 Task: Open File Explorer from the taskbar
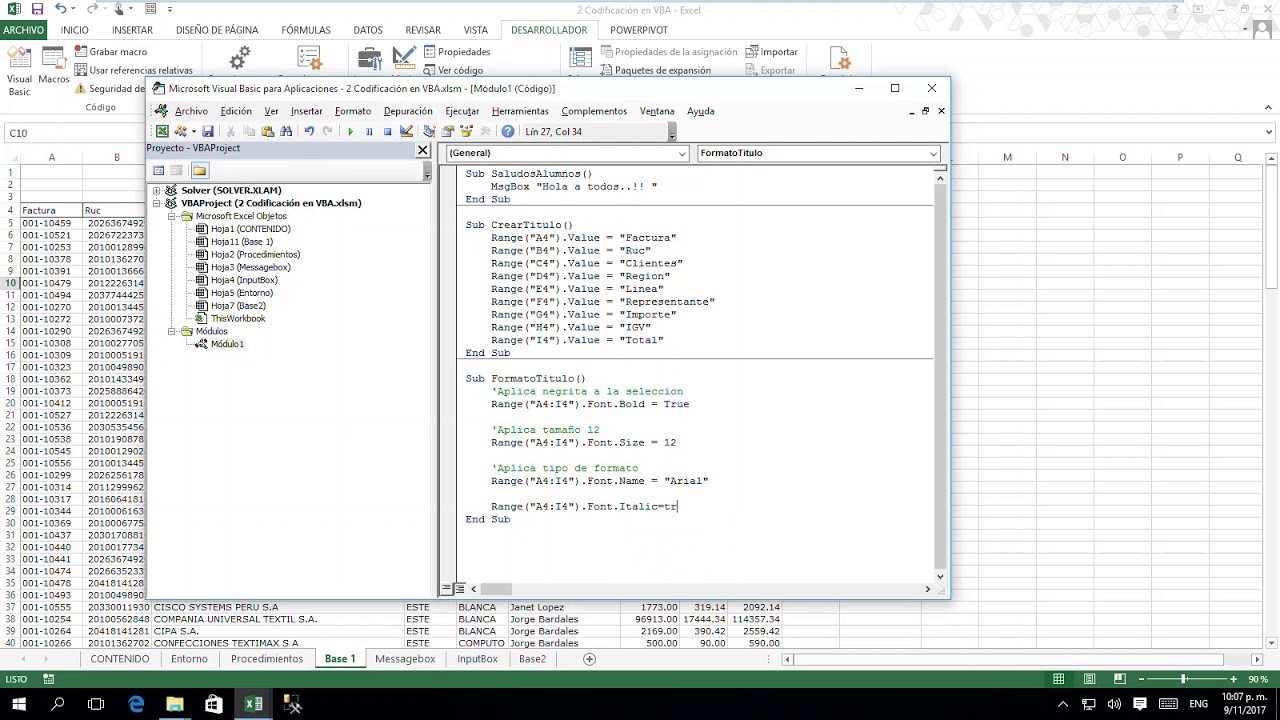coord(175,704)
